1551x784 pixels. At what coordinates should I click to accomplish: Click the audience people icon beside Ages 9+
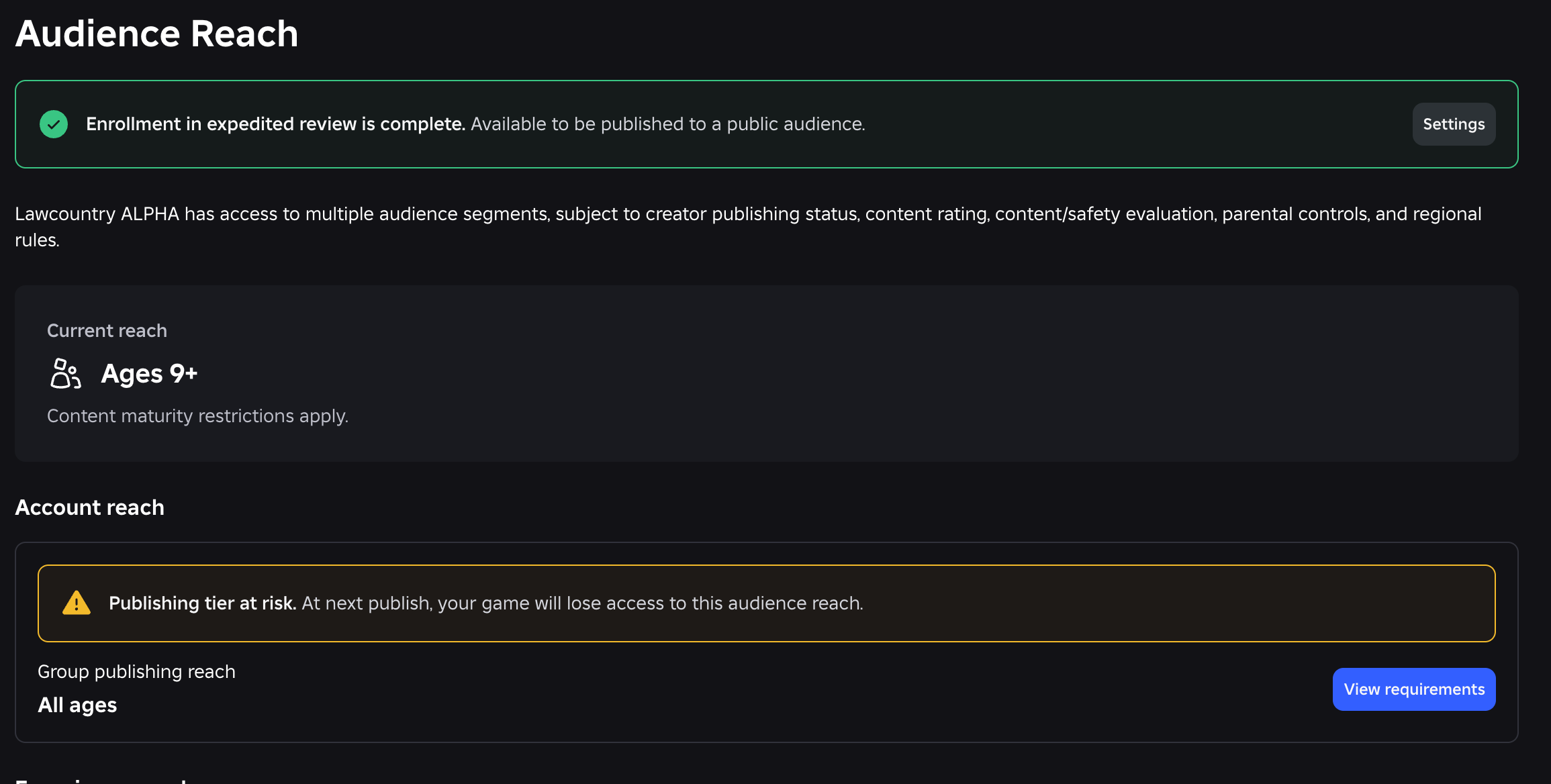[x=65, y=373]
